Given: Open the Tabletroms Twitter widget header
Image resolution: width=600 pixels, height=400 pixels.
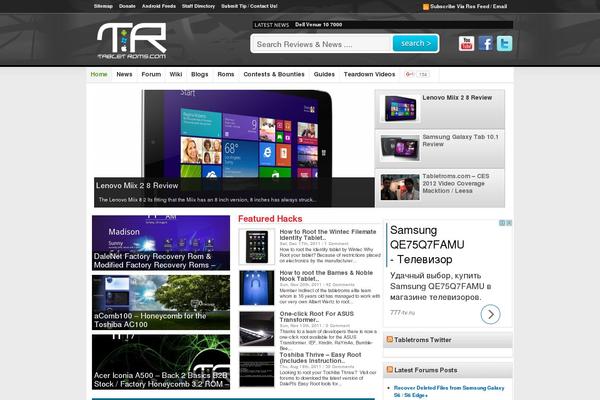Looking at the screenshot, I should [x=422, y=340].
